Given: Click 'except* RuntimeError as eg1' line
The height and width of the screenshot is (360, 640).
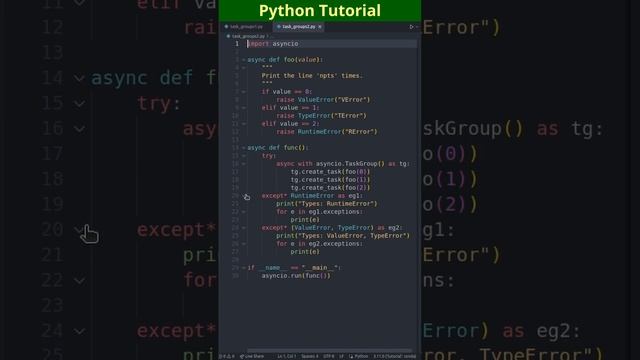Looking at the screenshot, I should click(312, 196).
